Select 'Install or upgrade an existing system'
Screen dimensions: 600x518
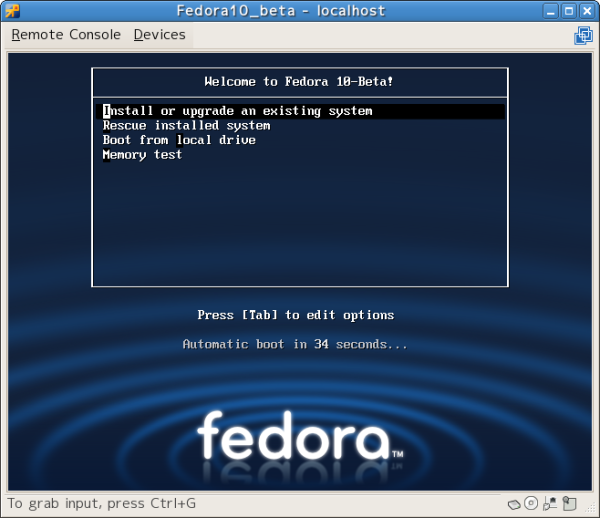tap(300, 111)
